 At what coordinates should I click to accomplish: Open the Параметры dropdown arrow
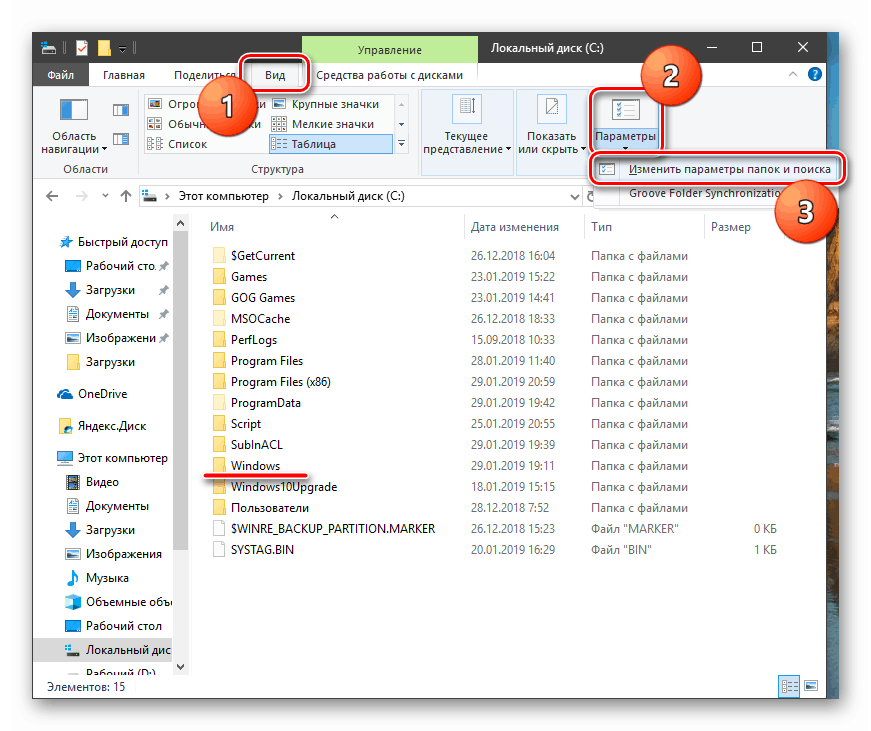tap(626, 146)
